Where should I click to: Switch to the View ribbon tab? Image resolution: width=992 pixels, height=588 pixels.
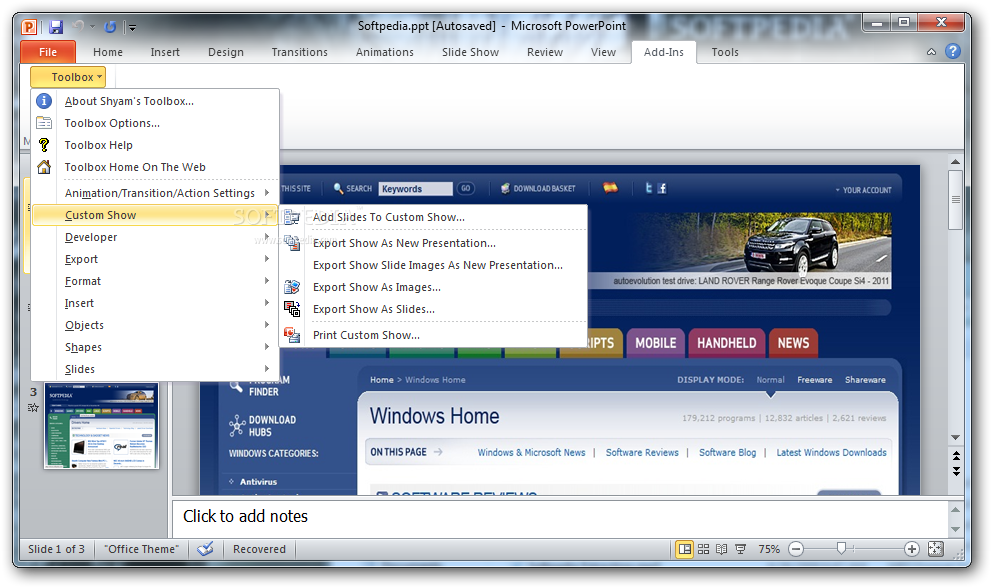tap(603, 52)
